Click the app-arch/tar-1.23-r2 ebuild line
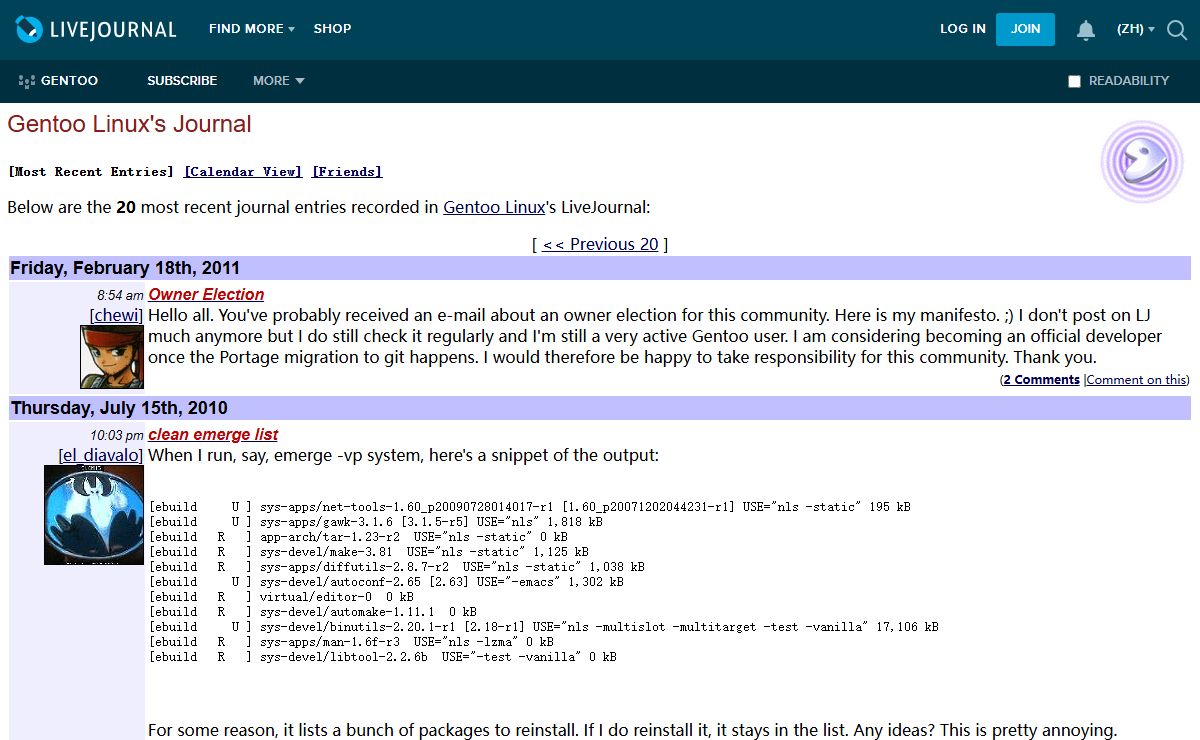This screenshot has height=740, width=1200. (x=358, y=537)
